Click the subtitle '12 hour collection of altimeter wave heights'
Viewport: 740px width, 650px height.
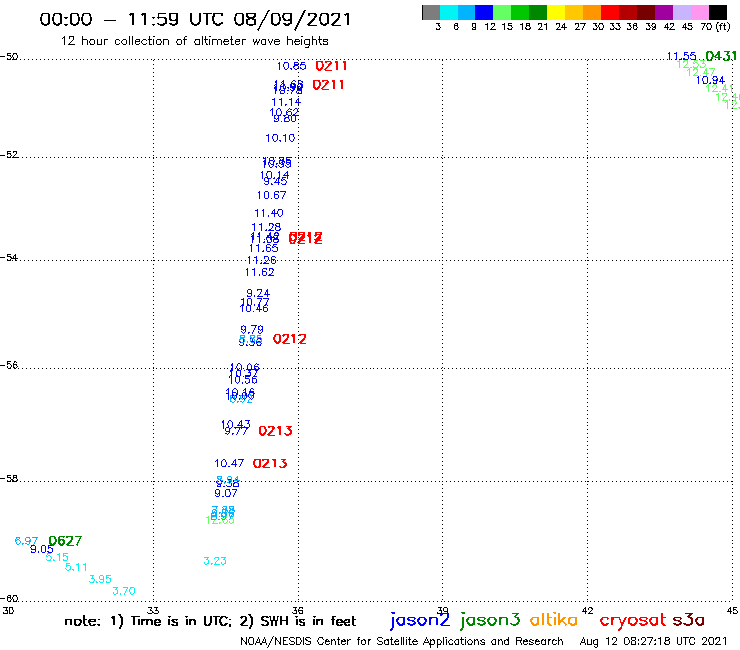194,41
